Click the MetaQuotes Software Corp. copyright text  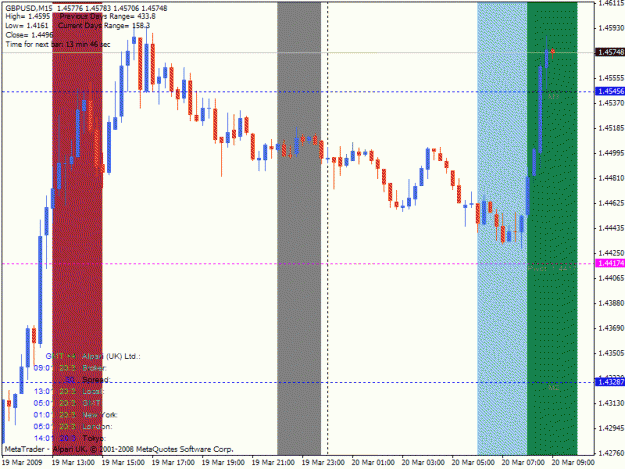point(119,449)
